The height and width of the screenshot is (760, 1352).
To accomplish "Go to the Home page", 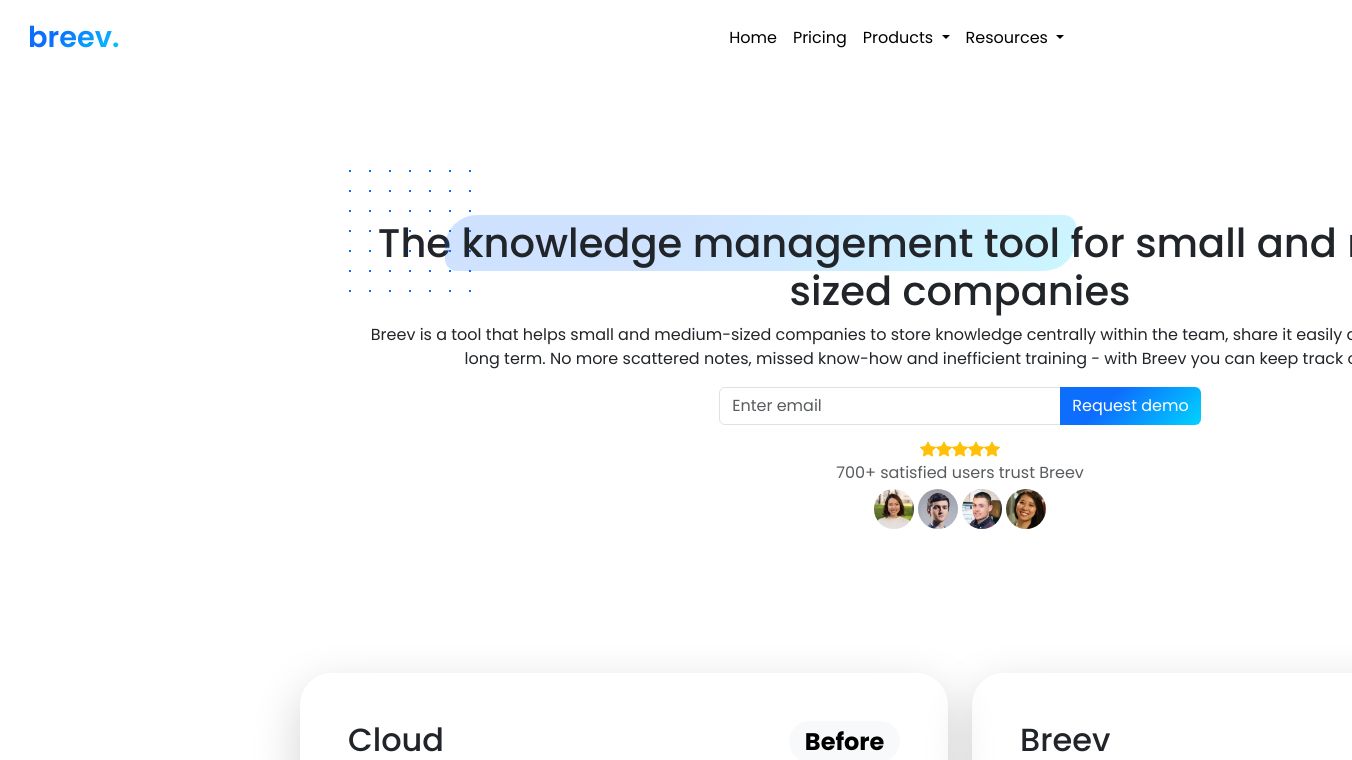I will [x=753, y=38].
